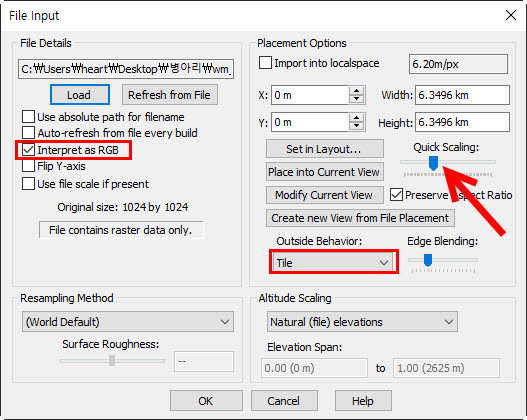
Task: Click 'Original size: 1024 by 1024' text
Action: coord(123,207)
